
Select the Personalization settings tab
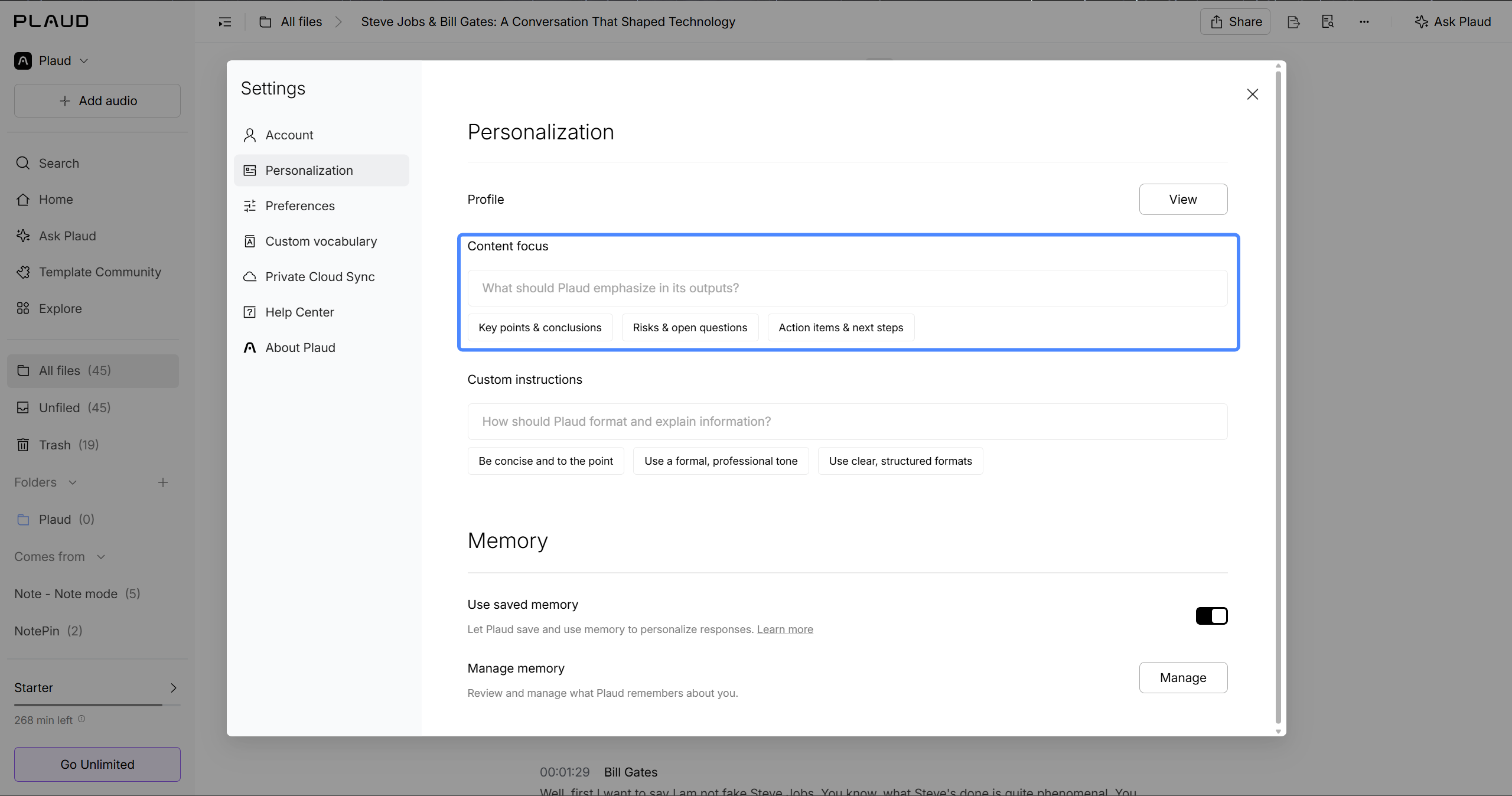click(321, 171)
